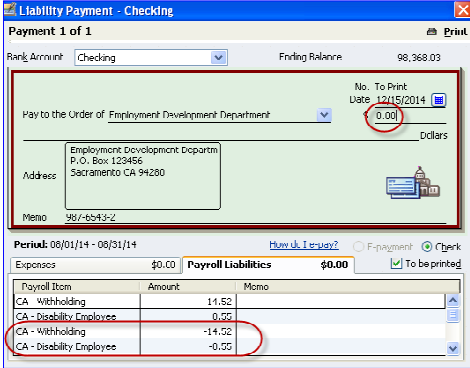The width and height of the screenshot is (470, 368).
Task: Click the QuickBooks window title icon
Action: pyautogui.click(x=9, y=9)
